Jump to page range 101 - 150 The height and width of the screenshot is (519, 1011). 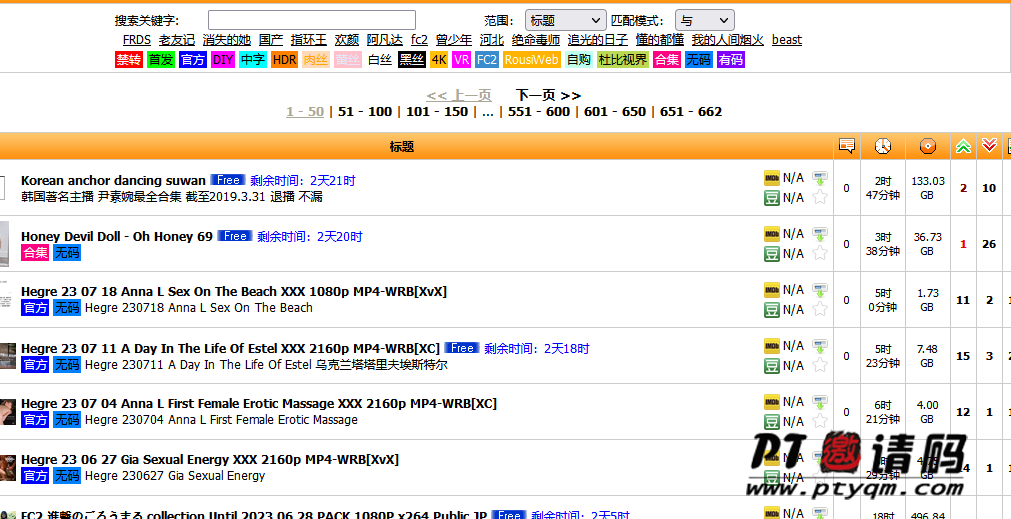pyautogui.click(x=437, y=112)
